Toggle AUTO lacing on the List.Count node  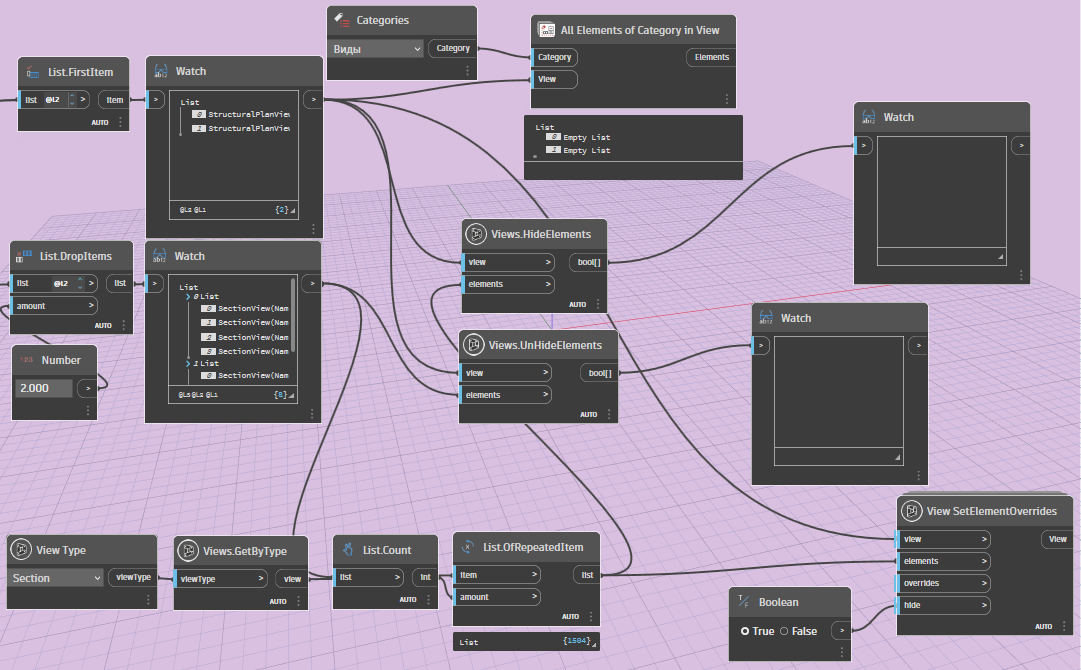[x=409, y=599]
